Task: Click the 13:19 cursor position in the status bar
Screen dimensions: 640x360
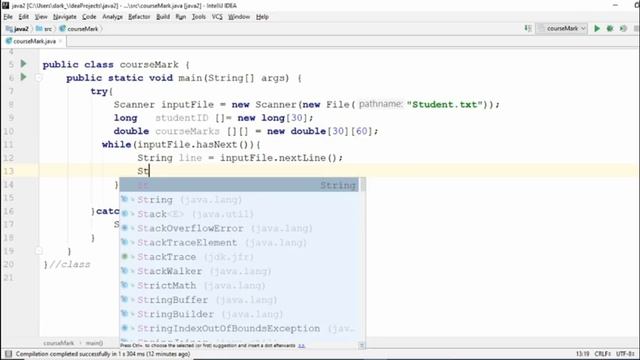Action: pyautogui.click(x=582, y=354)
